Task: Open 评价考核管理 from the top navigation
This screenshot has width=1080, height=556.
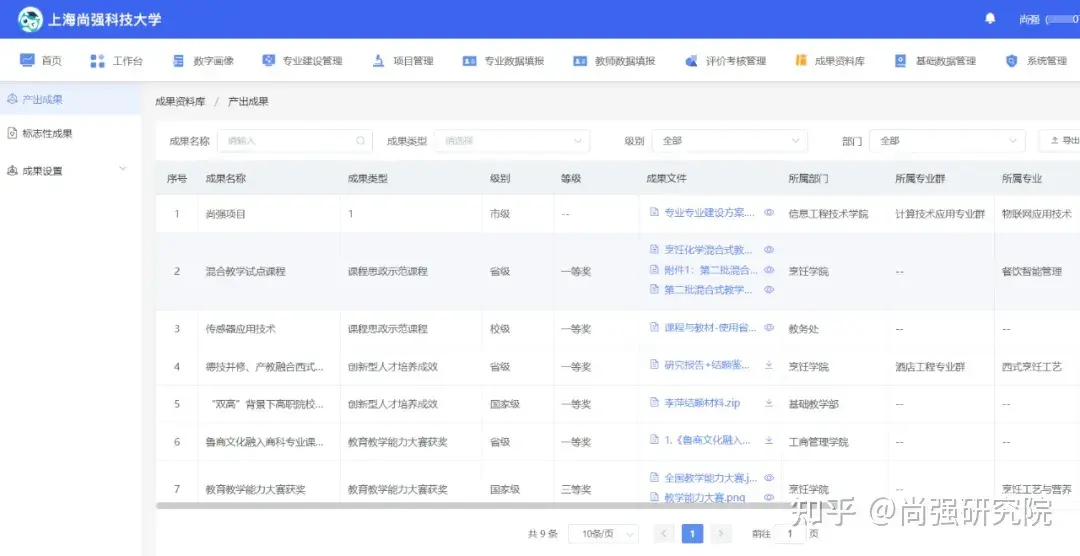Action: pos(725,61)
